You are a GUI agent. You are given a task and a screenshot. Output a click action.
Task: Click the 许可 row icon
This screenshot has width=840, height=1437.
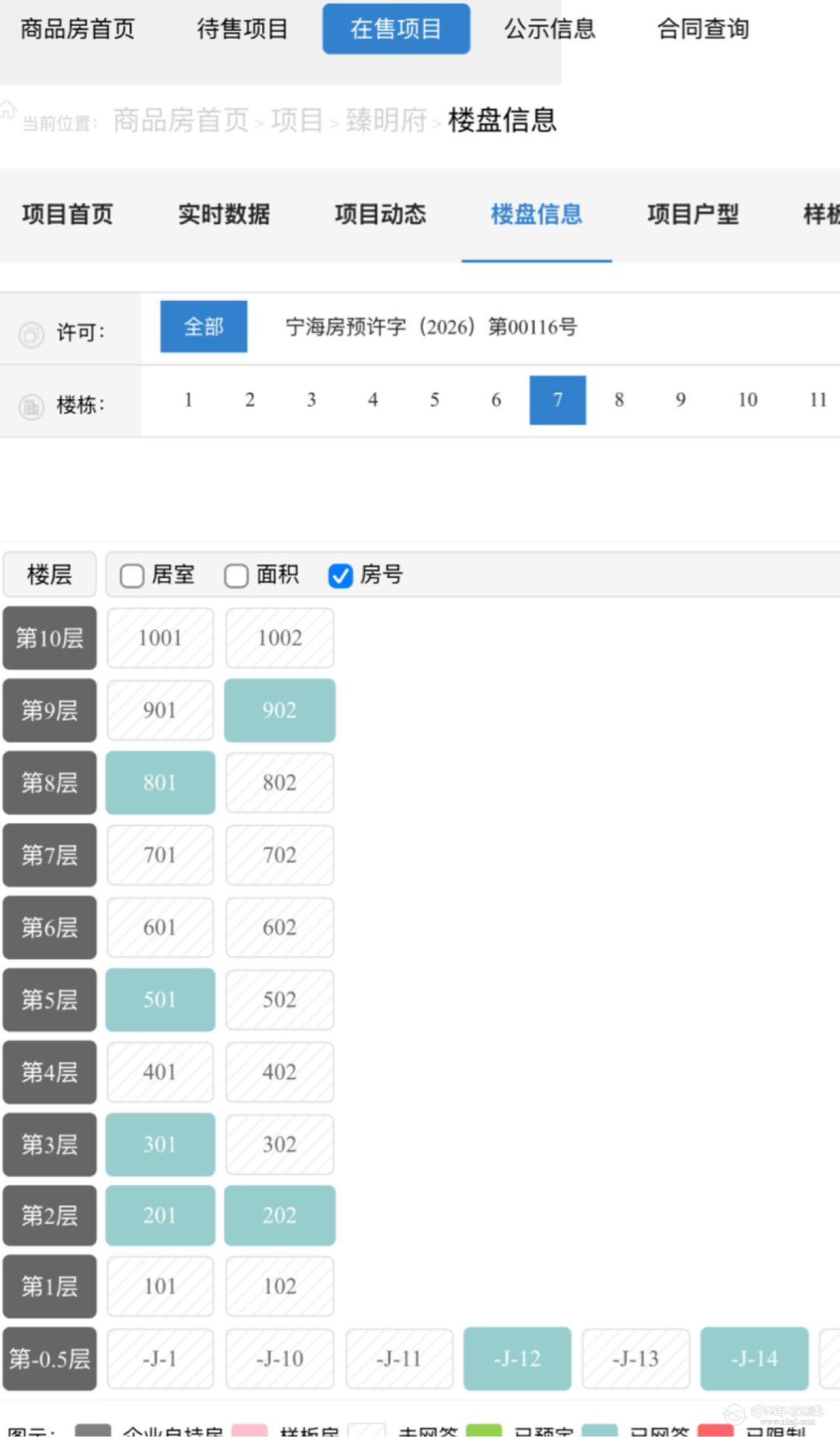pyautogui.click(x=31, y=335)
